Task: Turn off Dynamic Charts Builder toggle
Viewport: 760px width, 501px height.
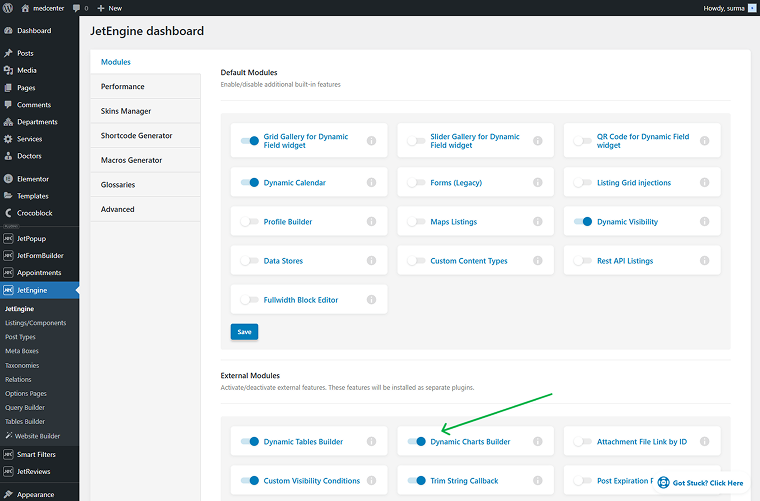Action: click(416, 441)
